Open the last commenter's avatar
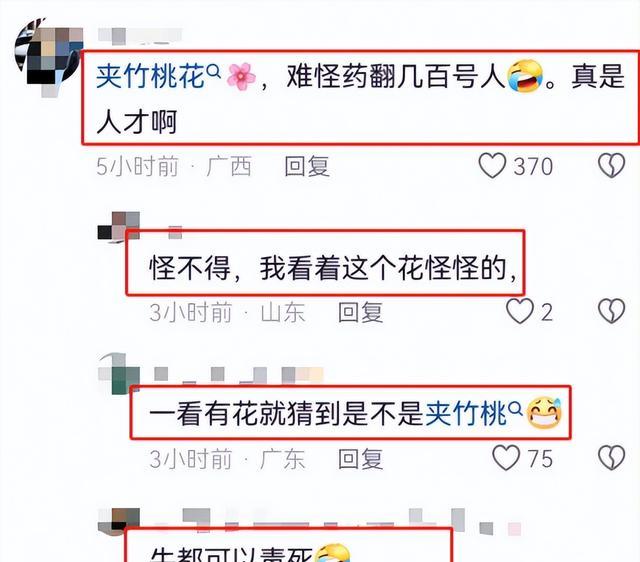The width and height of the screenshot is (640, 562). click(119, 521)
